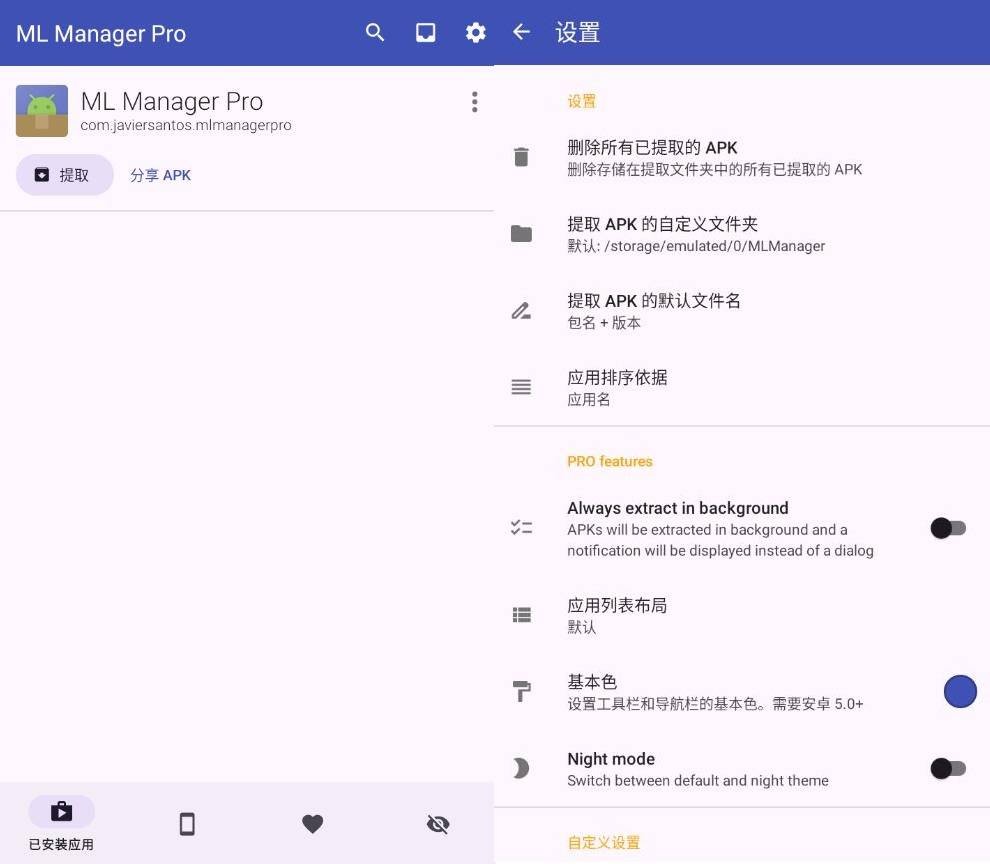This screenshot has height=864, width=990.
Task: Toggle the Night mode switch
Action: [947, 768]
